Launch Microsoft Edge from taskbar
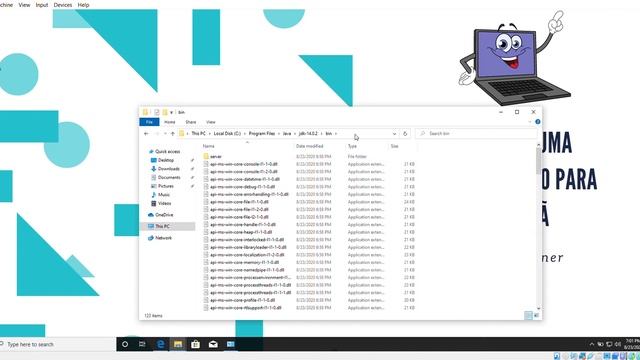This screenshot has height=360, width=640. point(160,344)
